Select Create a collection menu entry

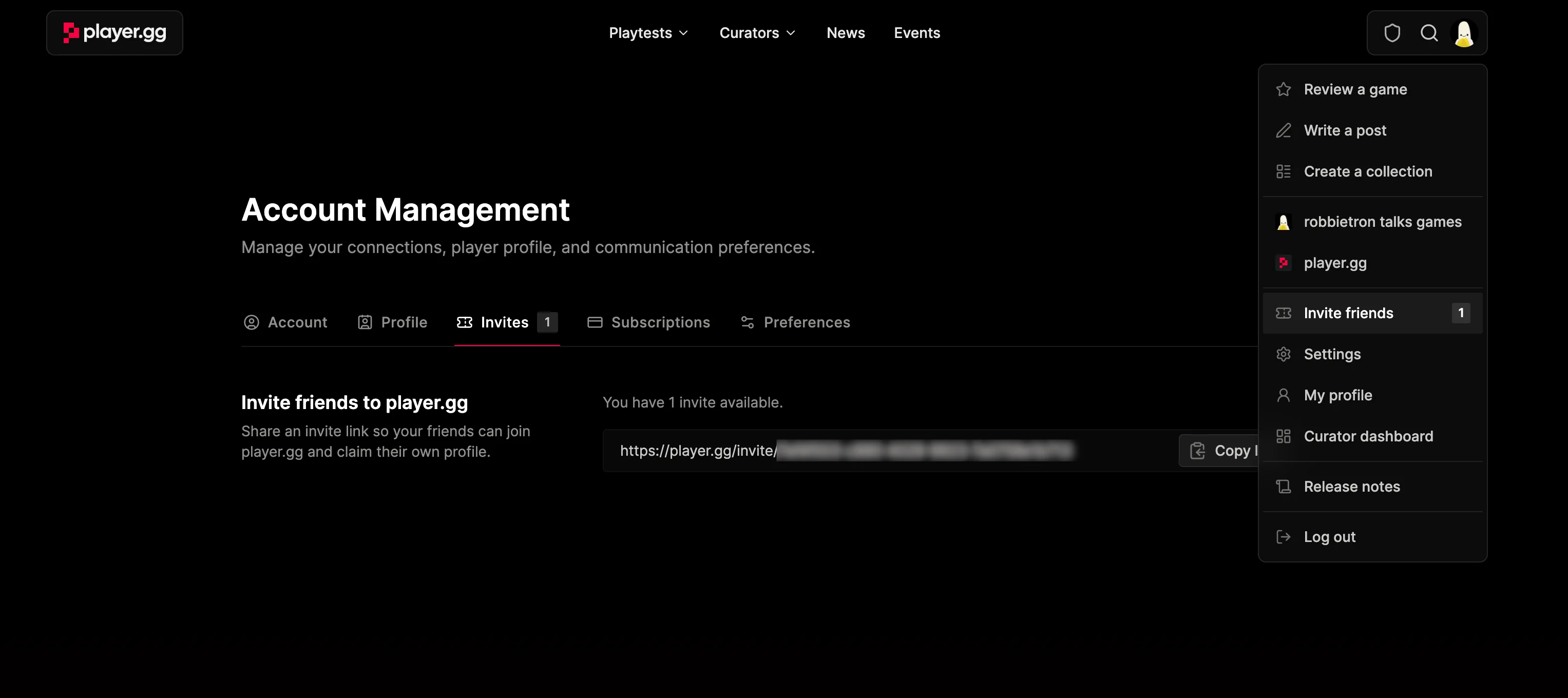[1372, 171]
